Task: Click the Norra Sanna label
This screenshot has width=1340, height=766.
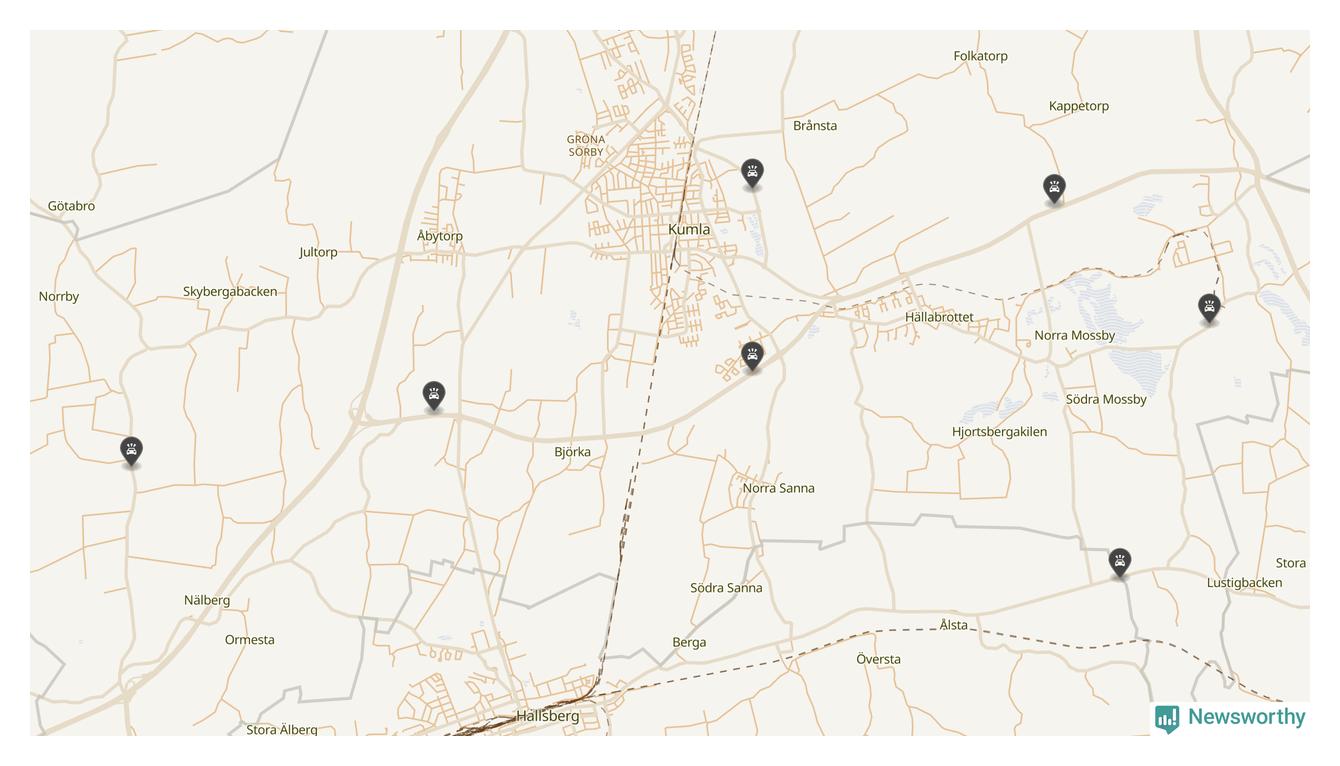Action: (778, 488)
